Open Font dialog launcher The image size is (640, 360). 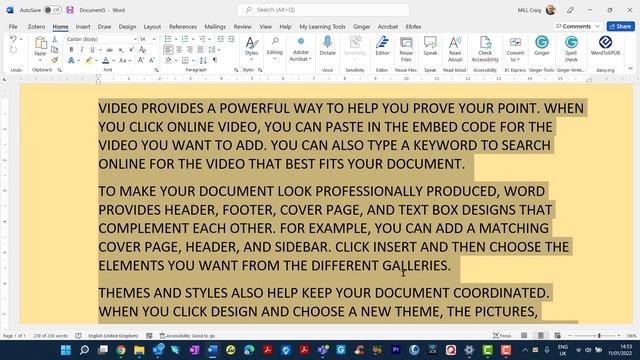tap(156, 70)
